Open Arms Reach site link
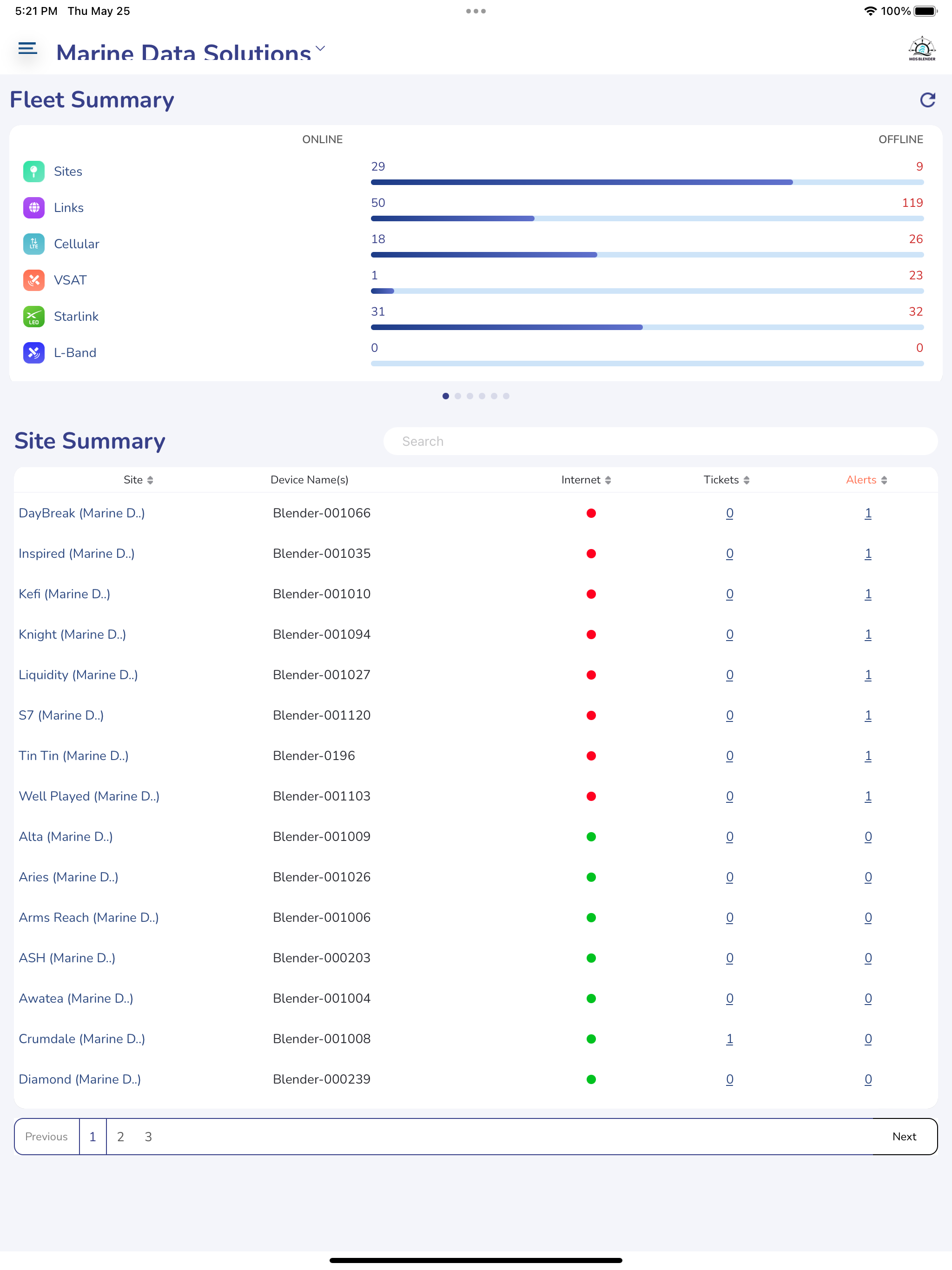Viewport: 952px width, 1270px height. [x=88, y=917]
